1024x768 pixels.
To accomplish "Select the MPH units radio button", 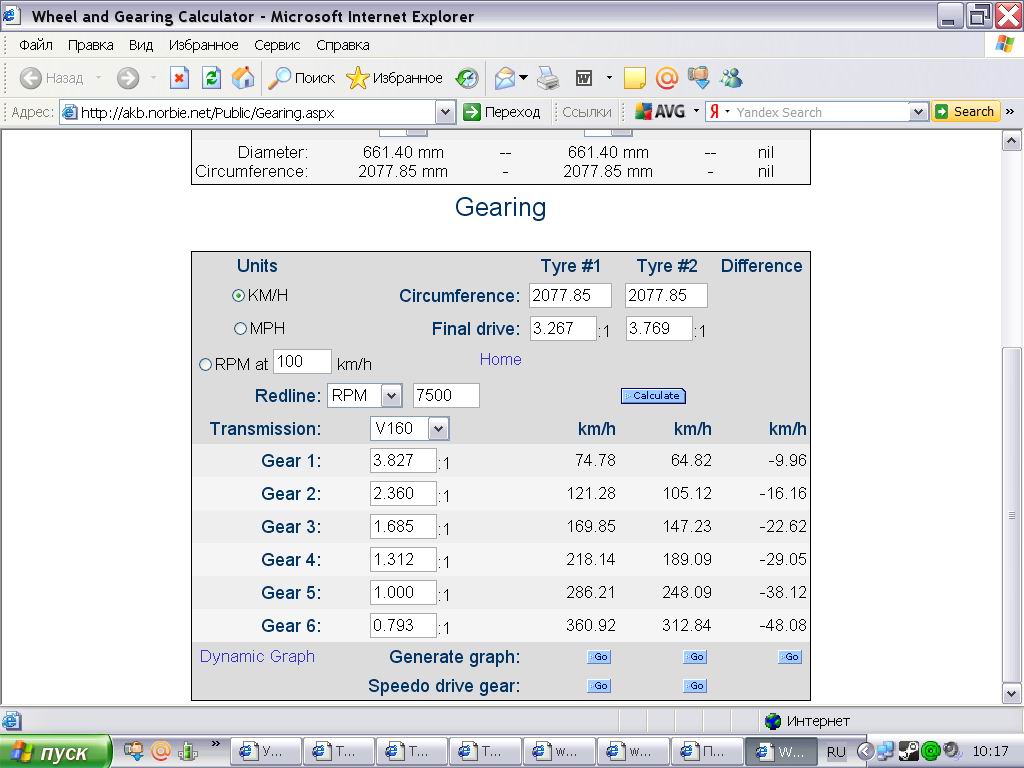I will pos(240,328).
